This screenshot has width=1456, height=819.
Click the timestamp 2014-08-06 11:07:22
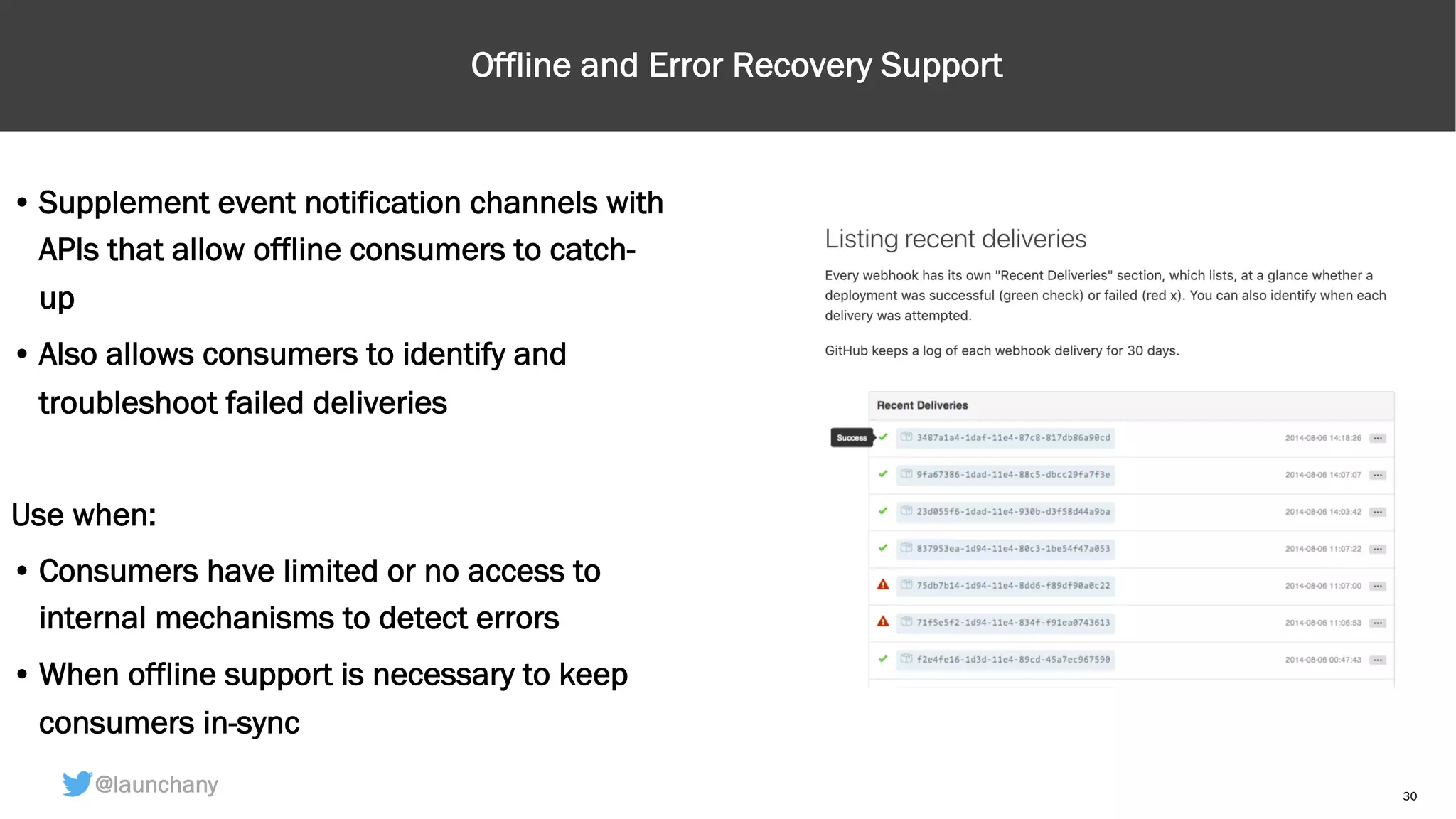click(x=1323, y=550)
